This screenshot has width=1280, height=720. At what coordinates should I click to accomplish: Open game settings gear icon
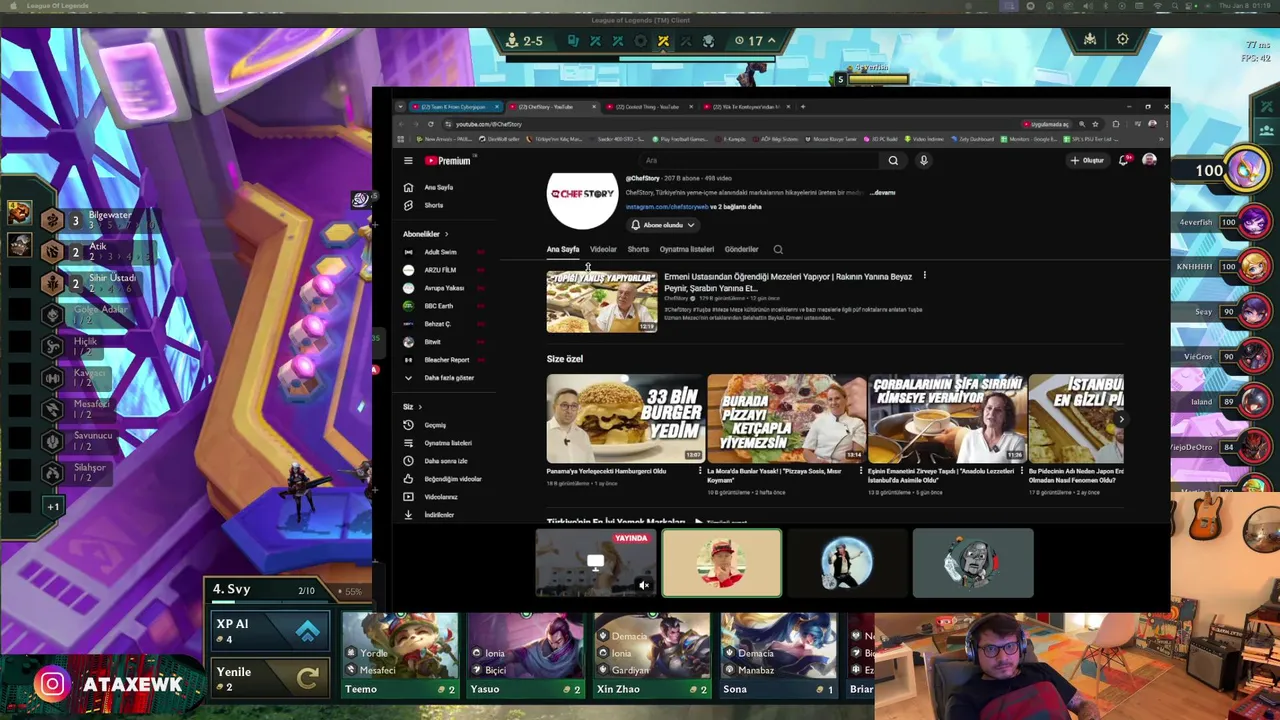1123,40
